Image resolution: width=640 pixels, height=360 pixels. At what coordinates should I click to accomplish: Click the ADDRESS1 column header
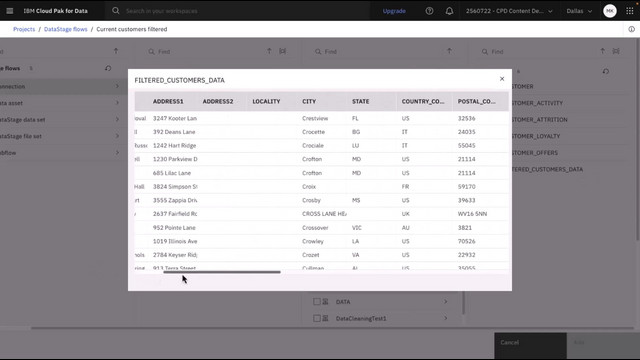coord(168,101)
